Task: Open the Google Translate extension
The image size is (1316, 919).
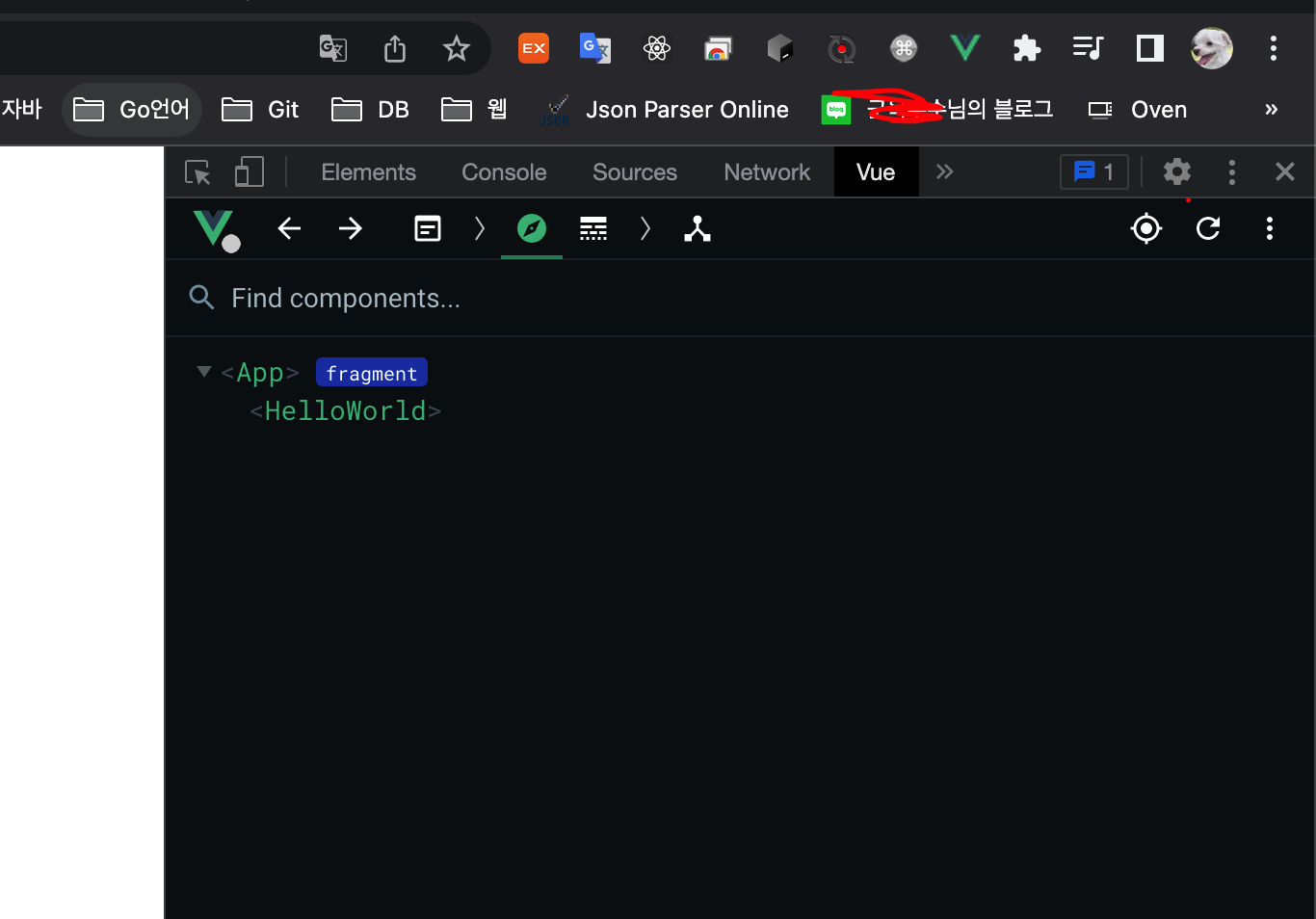Action: (595, 48)
